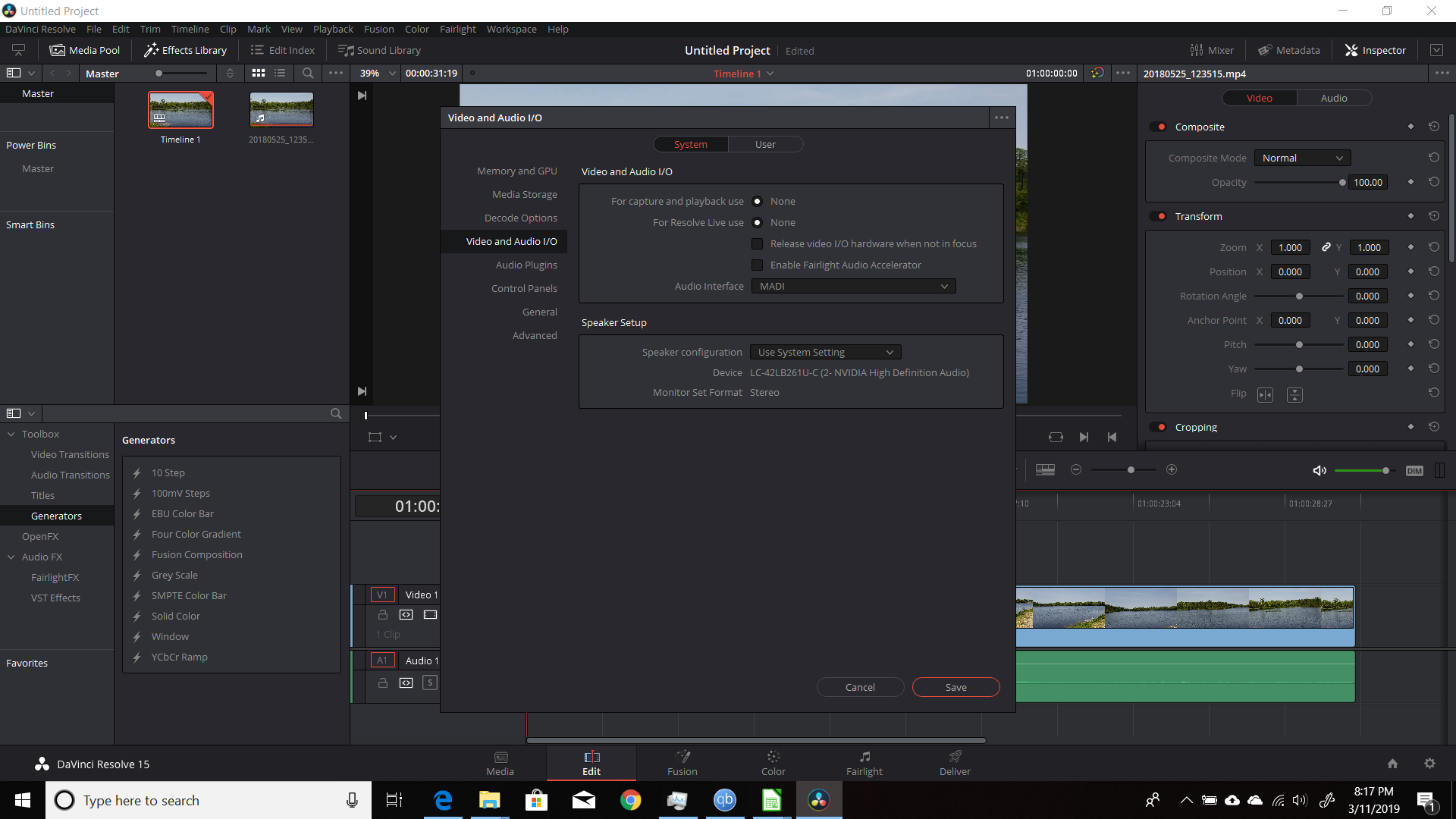Save the preferences

click(955, 687)
